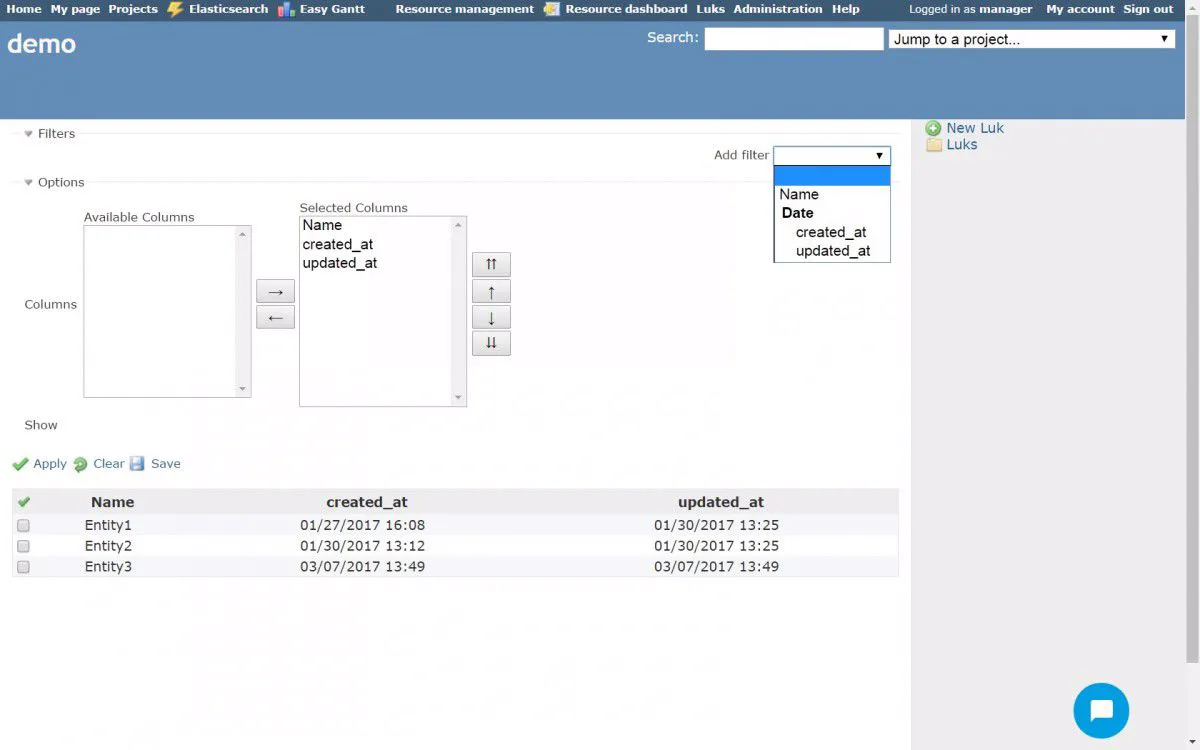Open the Jump to a project dropdown
1200x750 pixels.
click(x=1031, y=39)
